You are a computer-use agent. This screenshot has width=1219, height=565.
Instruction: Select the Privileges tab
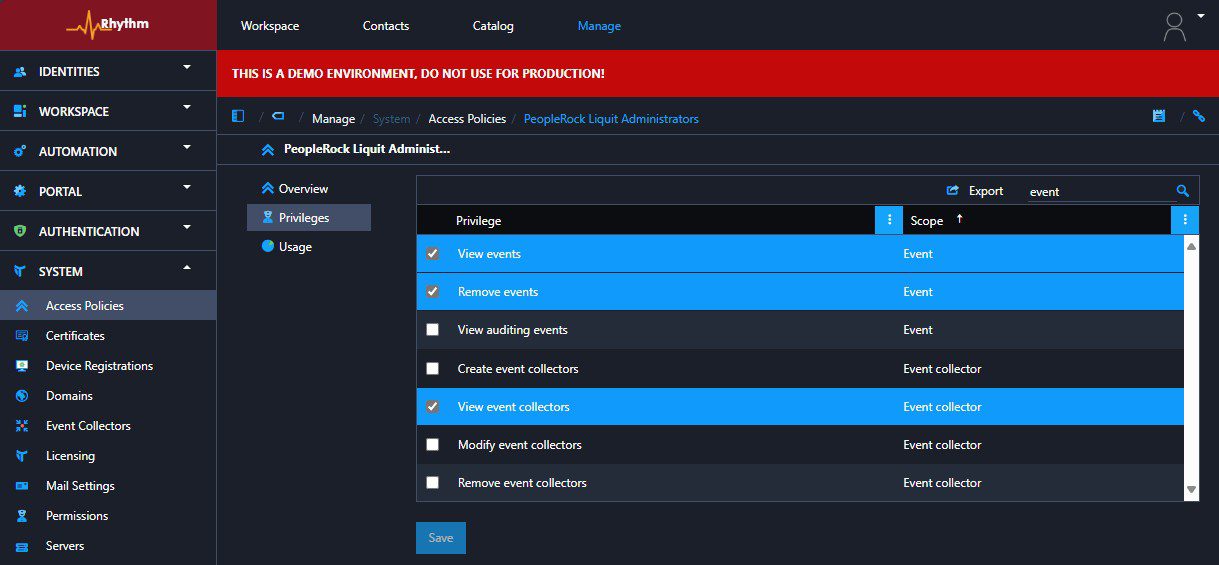click(x=309, y=218)
